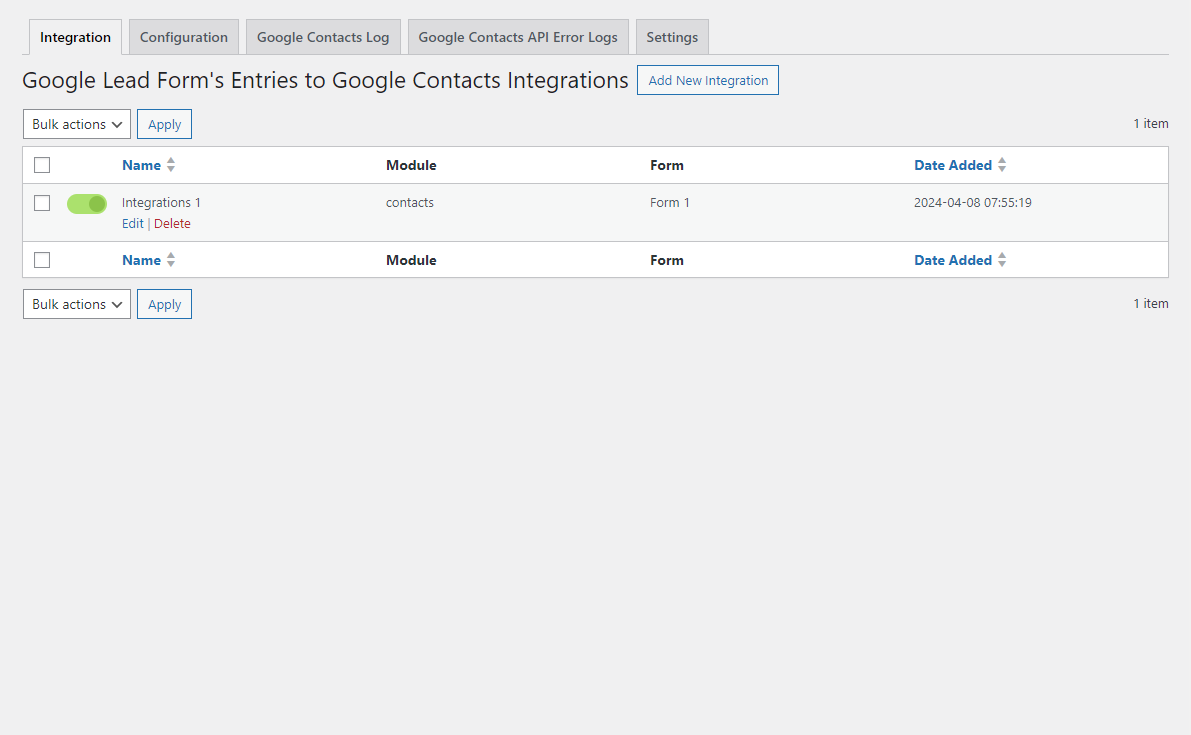This screenshot has width=1191, height=735.
Task: Click the date 2024-04-08 07:55:19
Action: tap(972, 203)
